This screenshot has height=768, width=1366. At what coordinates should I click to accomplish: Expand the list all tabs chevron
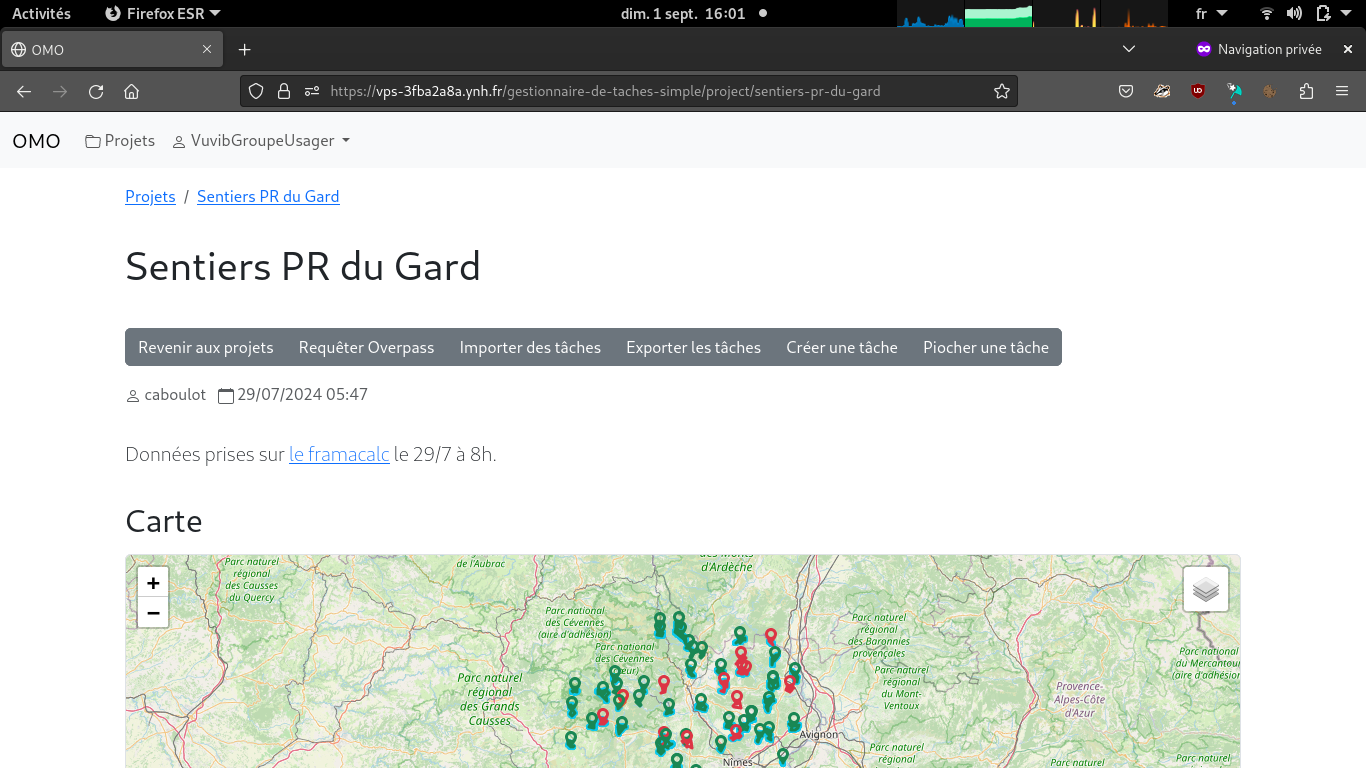(1129, 49)
